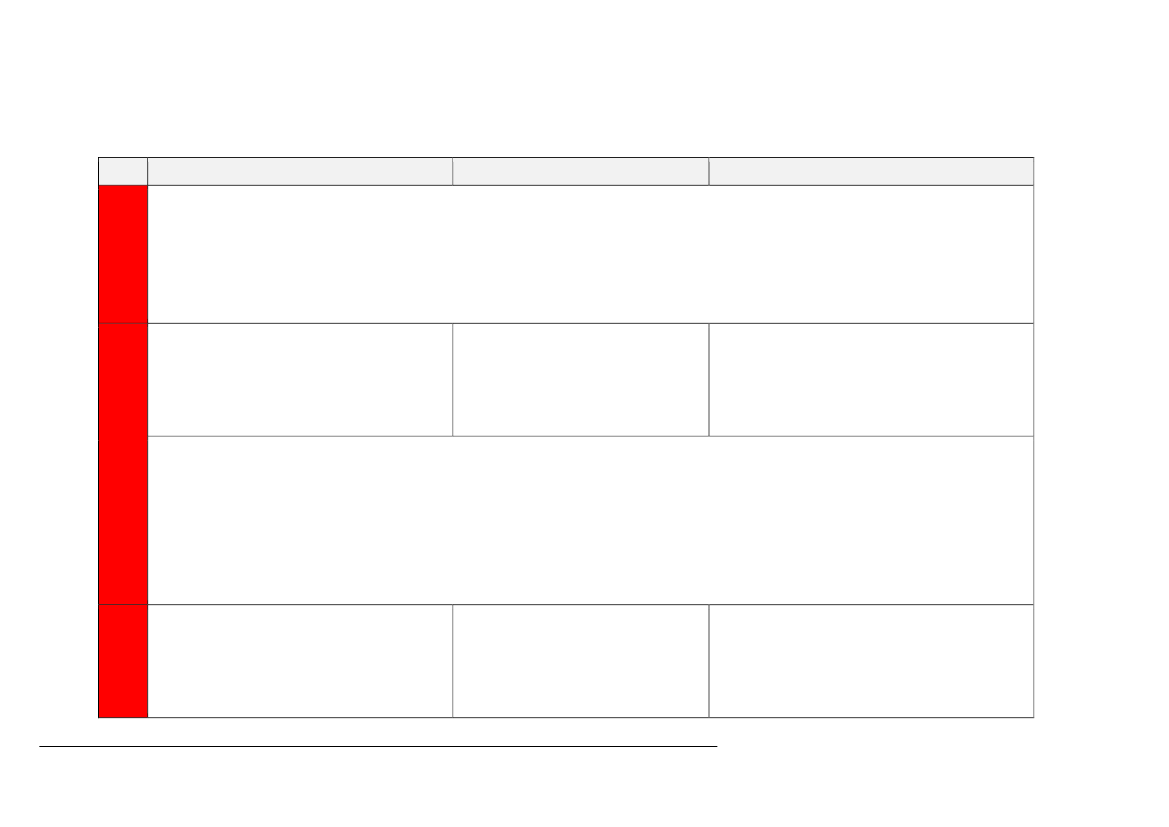Select the fourth, rightmost gray header cell
1169x827 pixels.
pyautogui.click(x=872, y=172)
